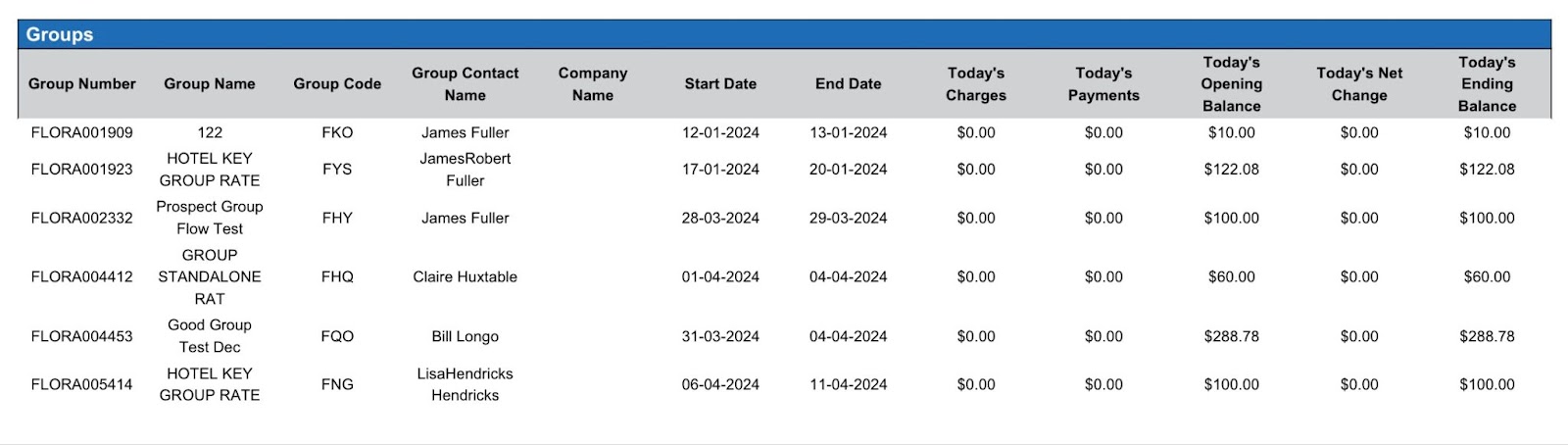Click the Today's Opening Balance header

pyautogui.click(x=1232, y=84)
